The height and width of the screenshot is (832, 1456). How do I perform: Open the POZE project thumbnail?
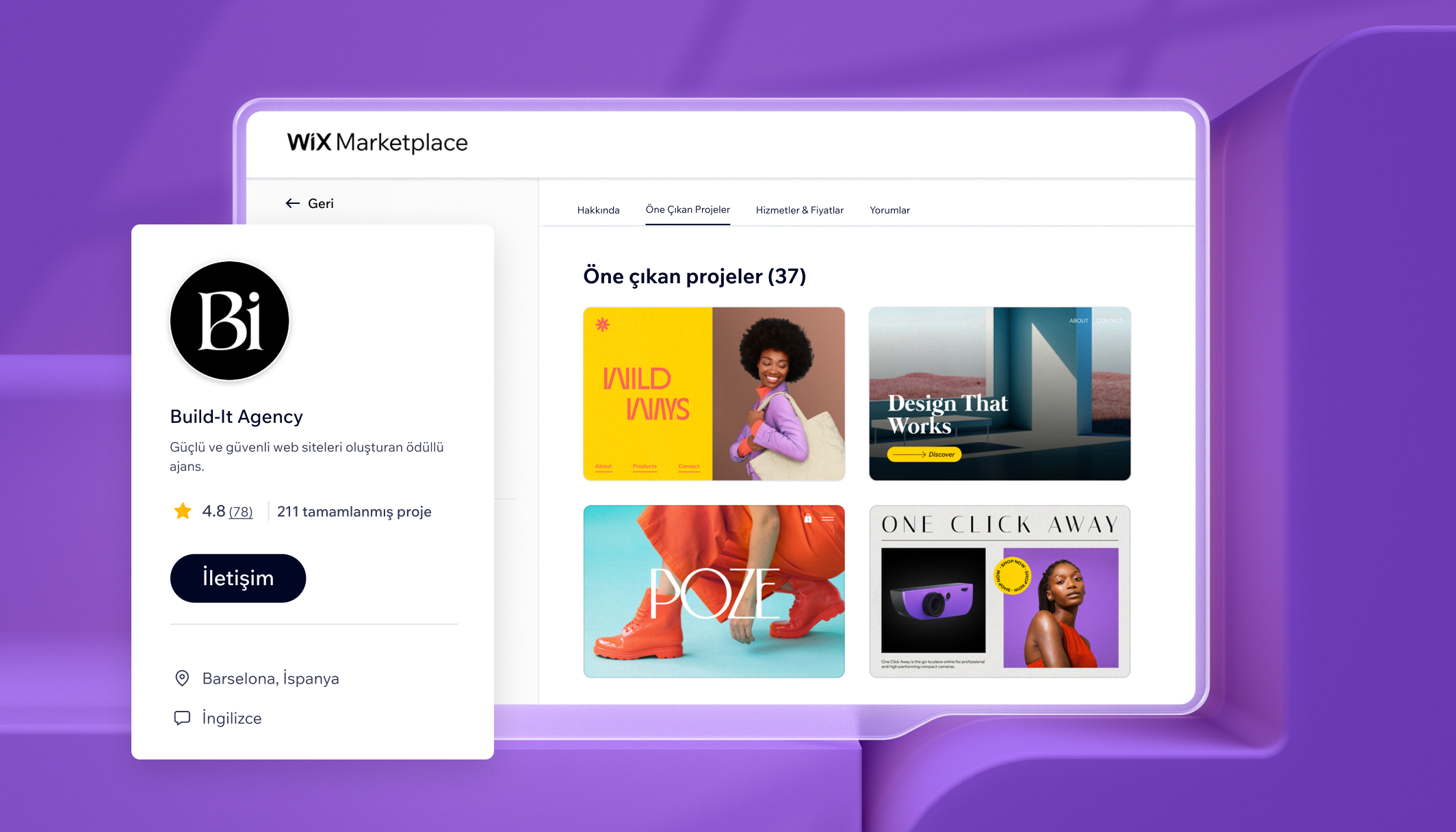(x=714, y=592)
